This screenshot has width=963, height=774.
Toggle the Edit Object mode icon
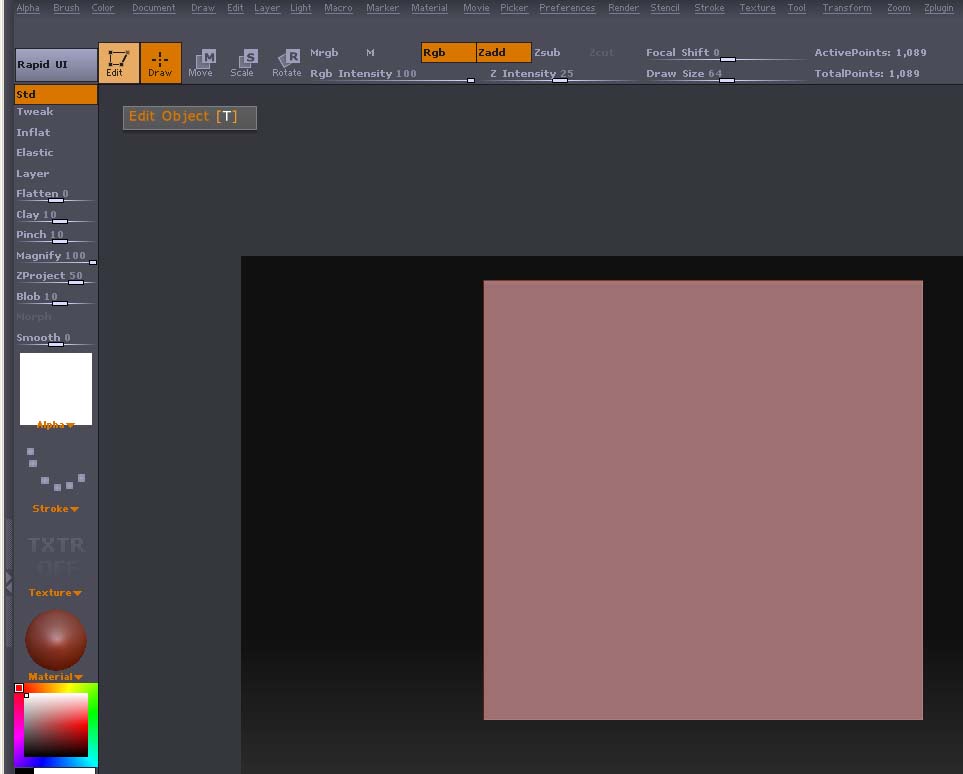(119, 63)
